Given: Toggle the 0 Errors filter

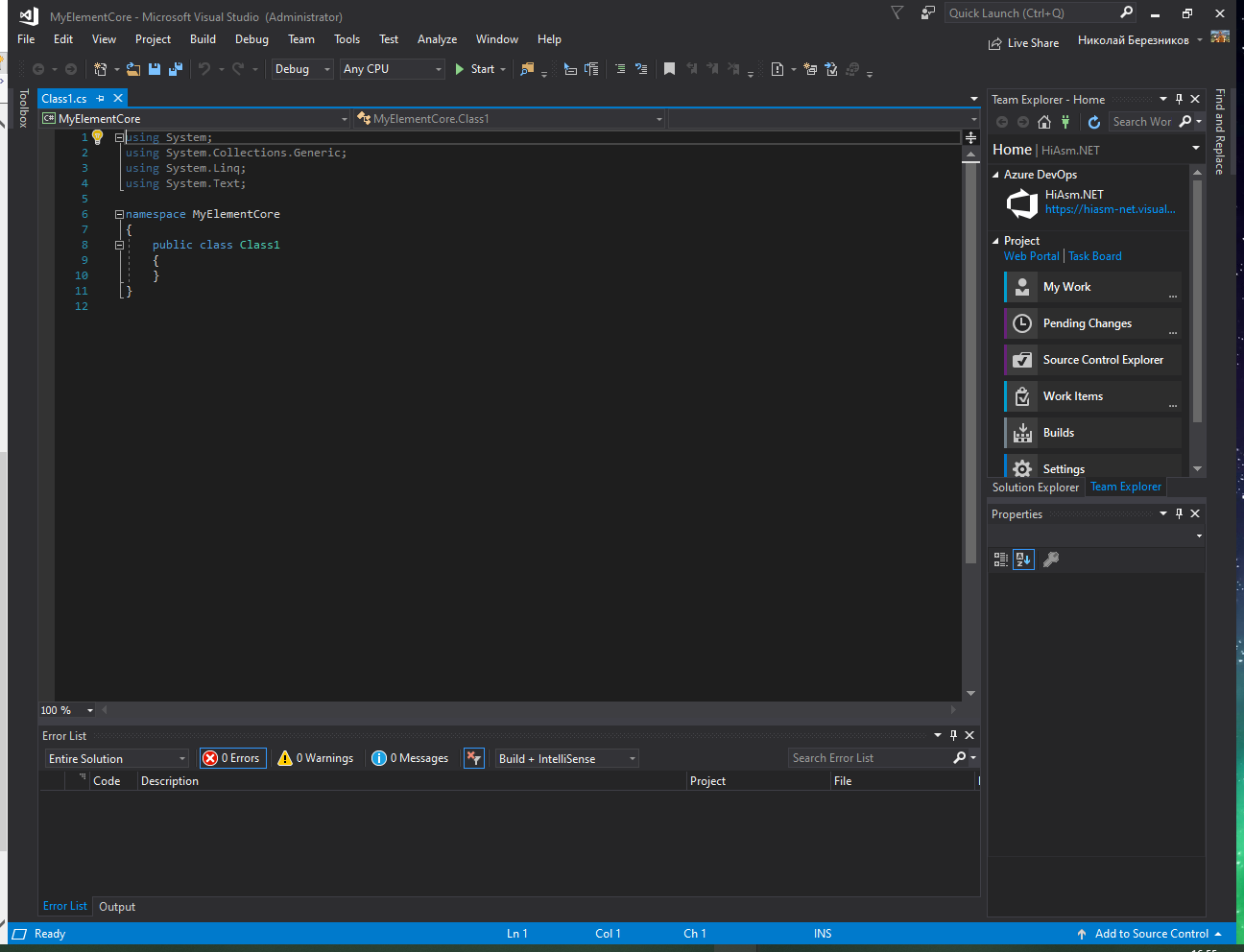Looking at the screenshot, I should point(231,758).
